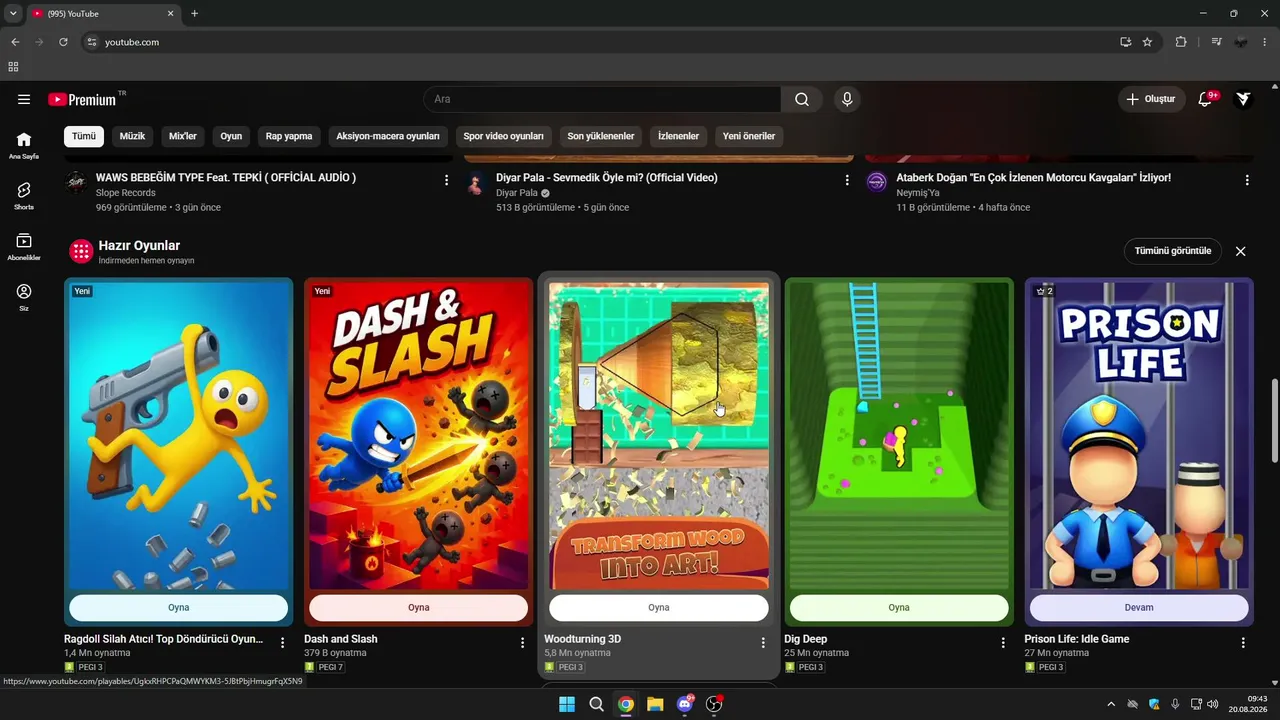Select the Tümü filter chip

pyautogui.click(x=84, y=136)
